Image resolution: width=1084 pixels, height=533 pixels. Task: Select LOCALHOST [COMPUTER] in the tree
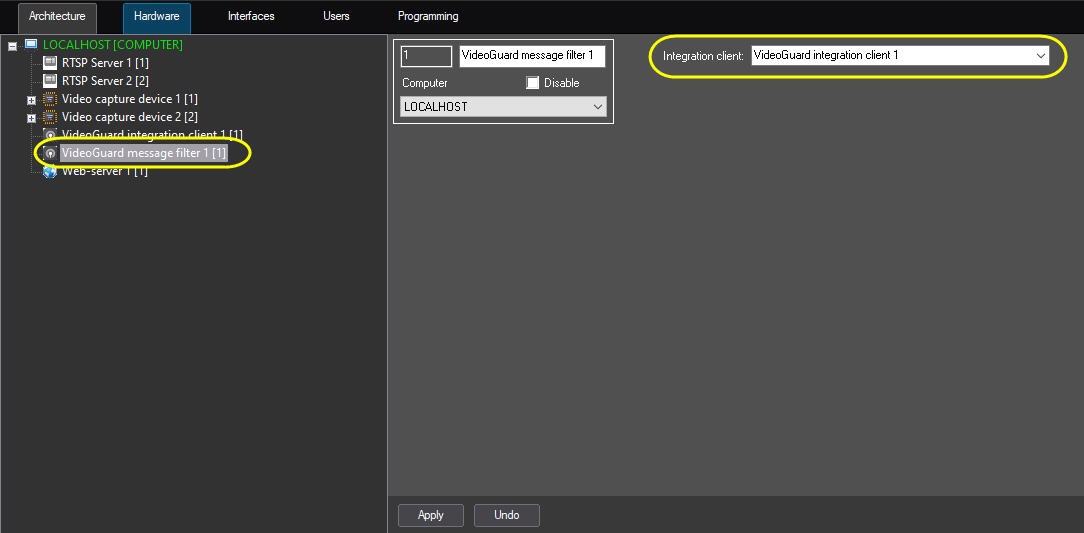[x=113, y=45]
